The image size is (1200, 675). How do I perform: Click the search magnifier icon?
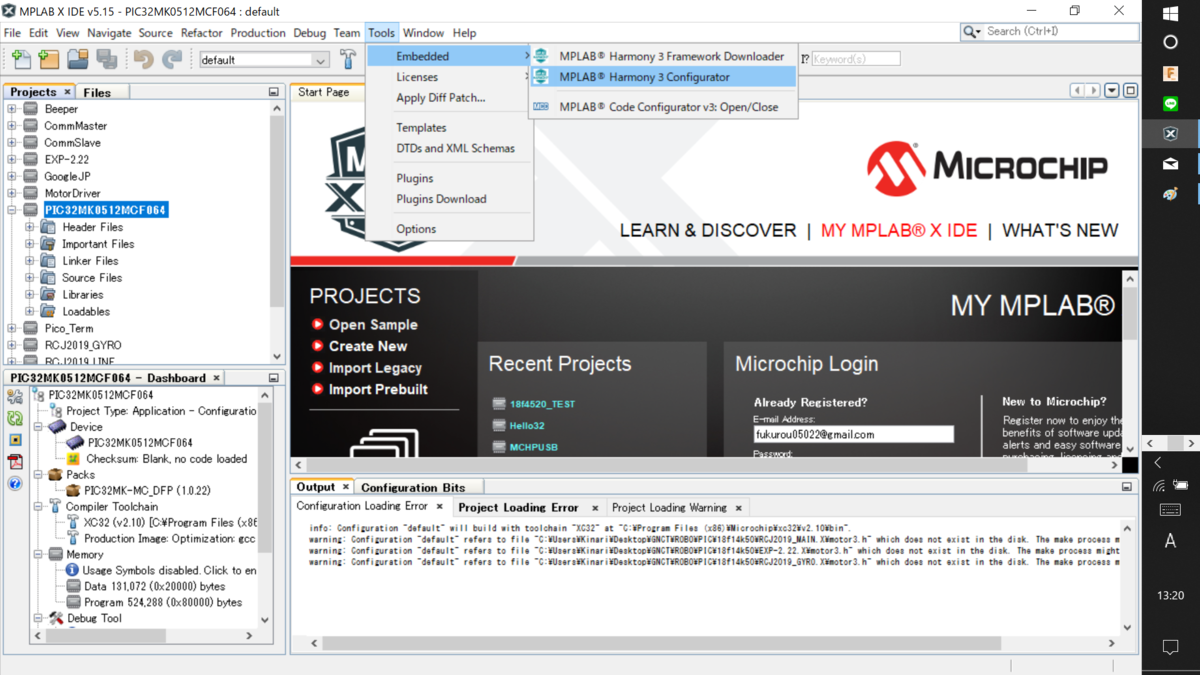point(971,32)
